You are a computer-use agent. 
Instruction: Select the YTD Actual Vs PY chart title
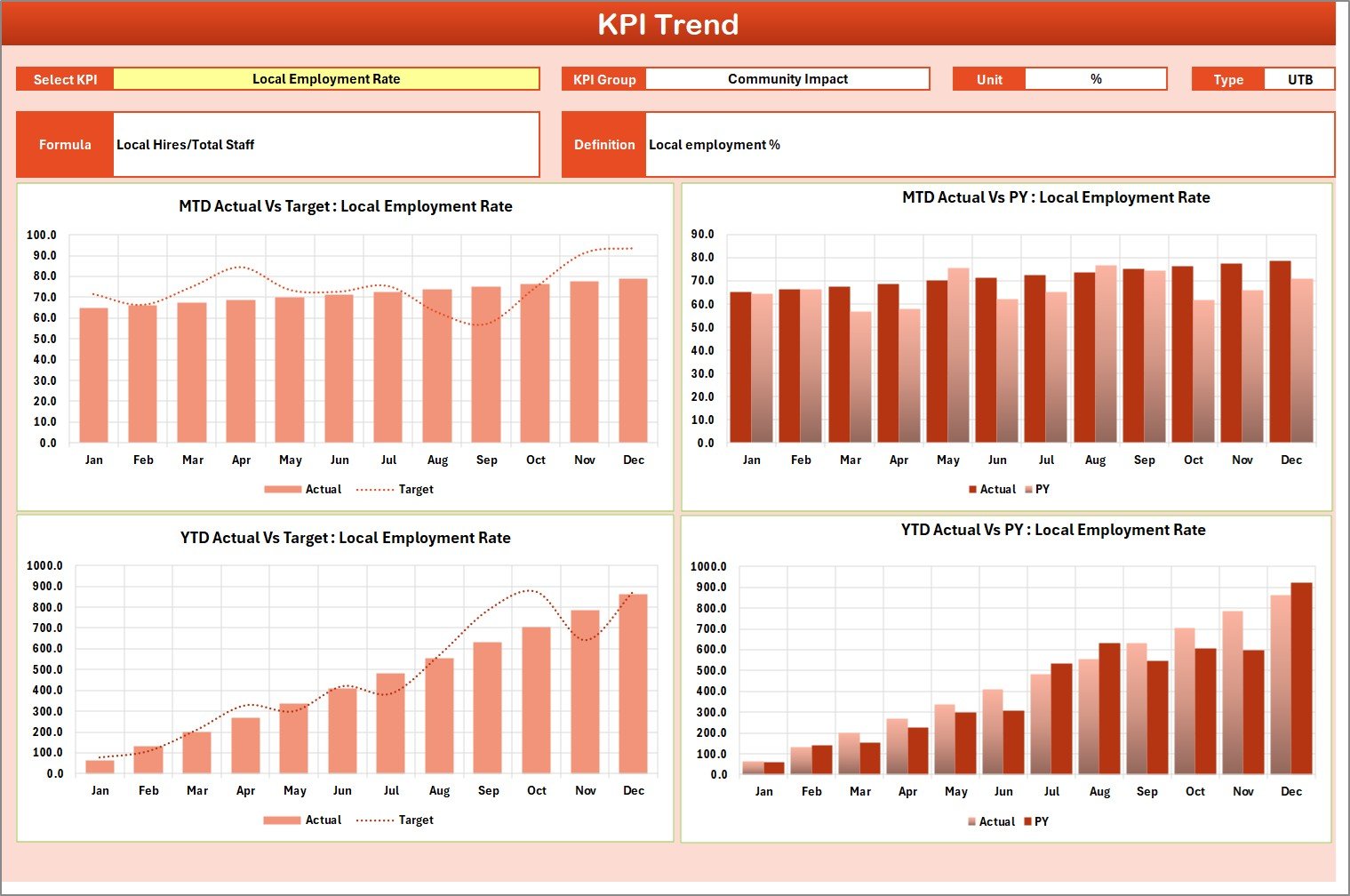click(x=1052, y=529)
